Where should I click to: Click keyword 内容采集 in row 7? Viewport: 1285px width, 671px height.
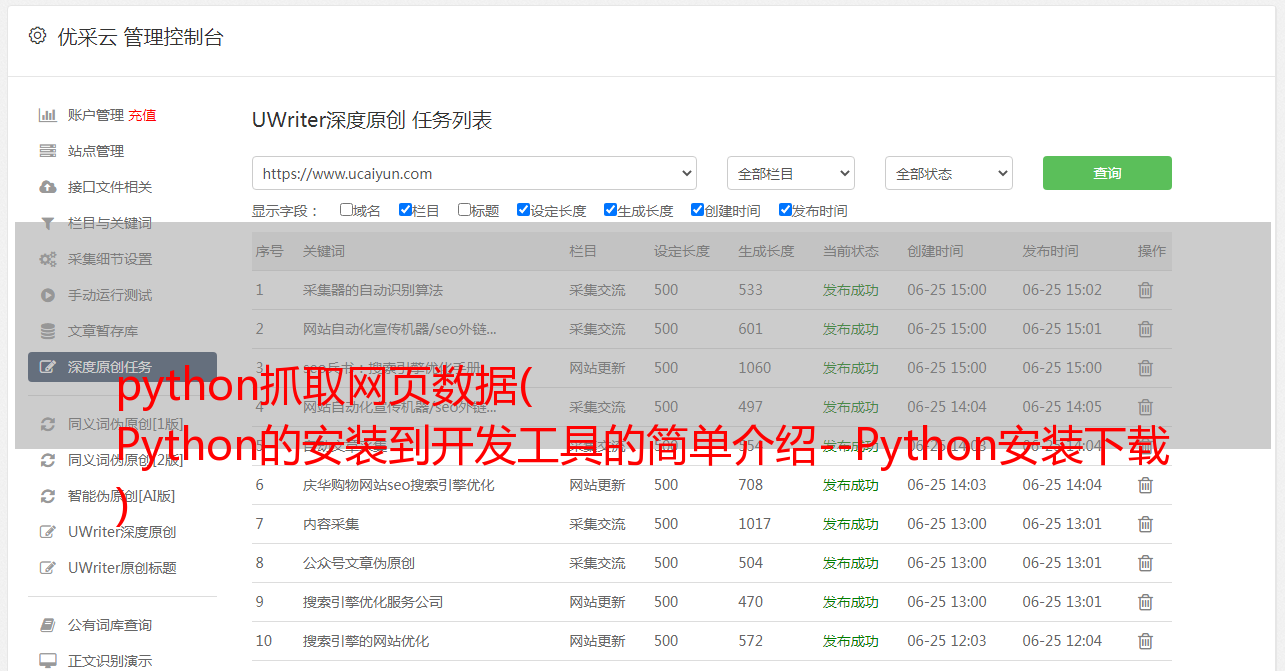[x=331, y=524]
